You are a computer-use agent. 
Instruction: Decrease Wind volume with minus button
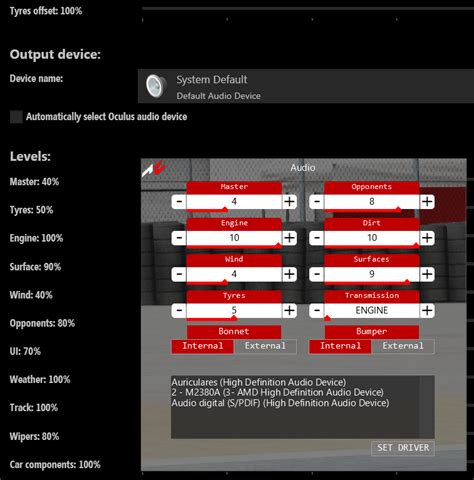coord(179,274)
